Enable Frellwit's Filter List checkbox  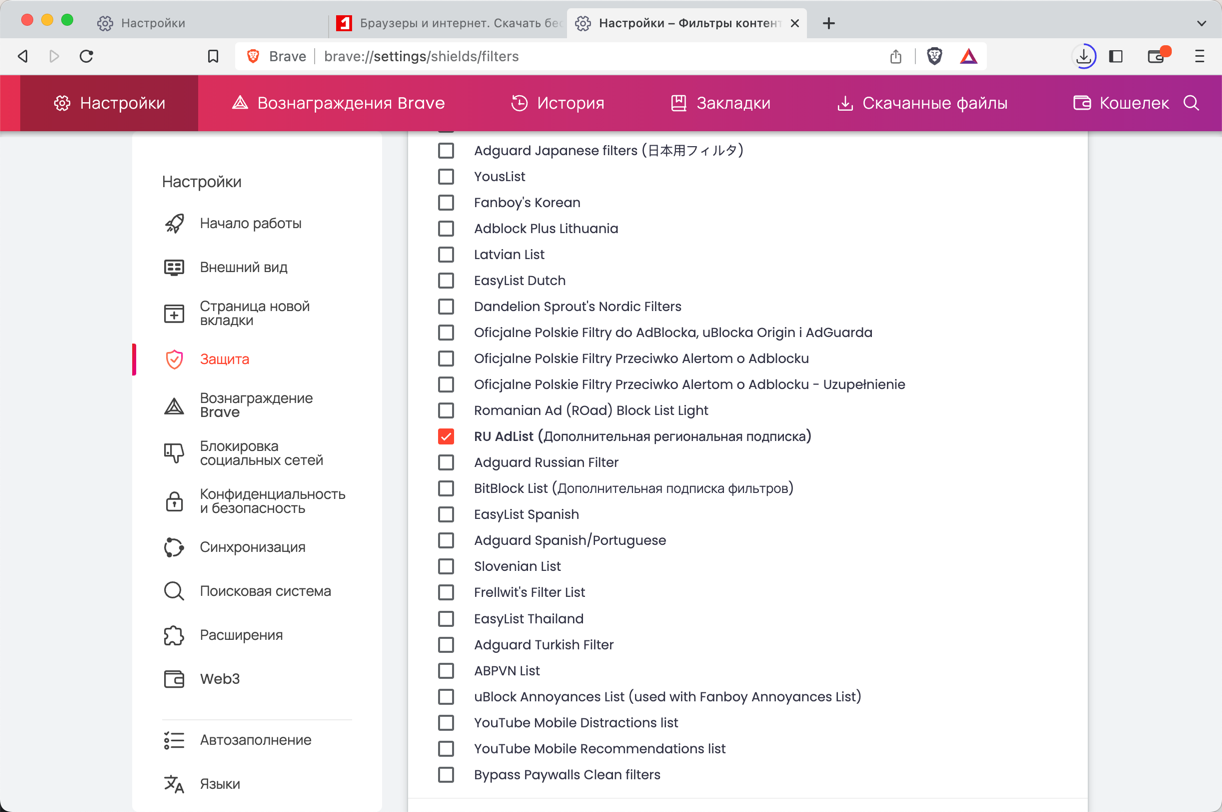point(446,593)
